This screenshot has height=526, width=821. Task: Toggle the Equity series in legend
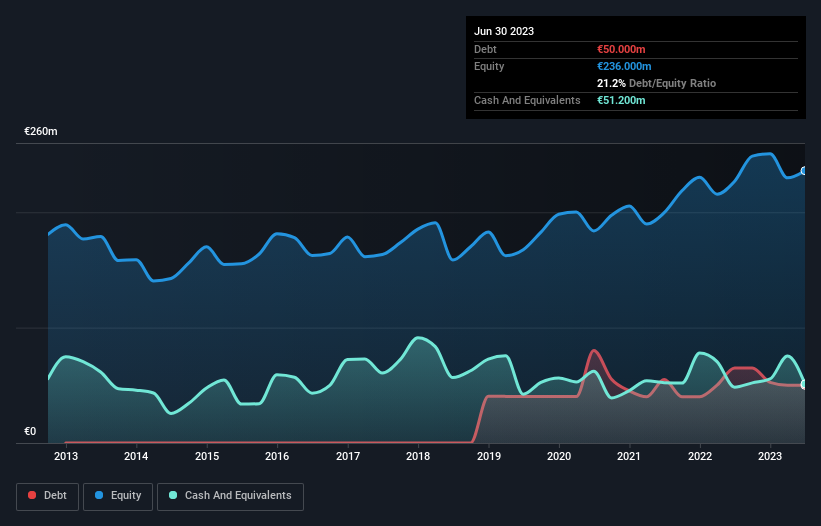tap(118, 496)
